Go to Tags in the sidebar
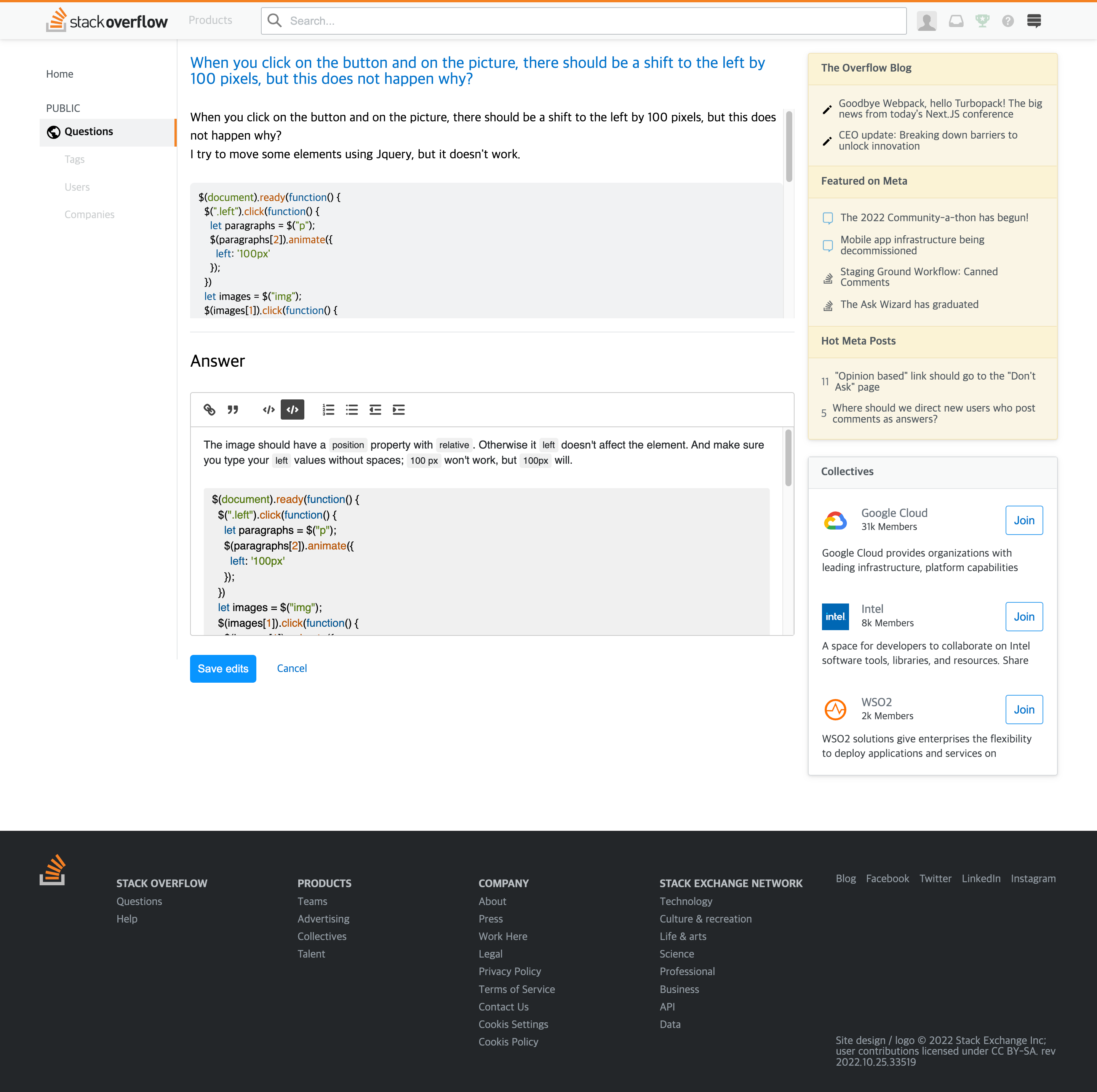Viewport: 1097px width, 1092px height. pyautogui.click(x=74, y=160)
